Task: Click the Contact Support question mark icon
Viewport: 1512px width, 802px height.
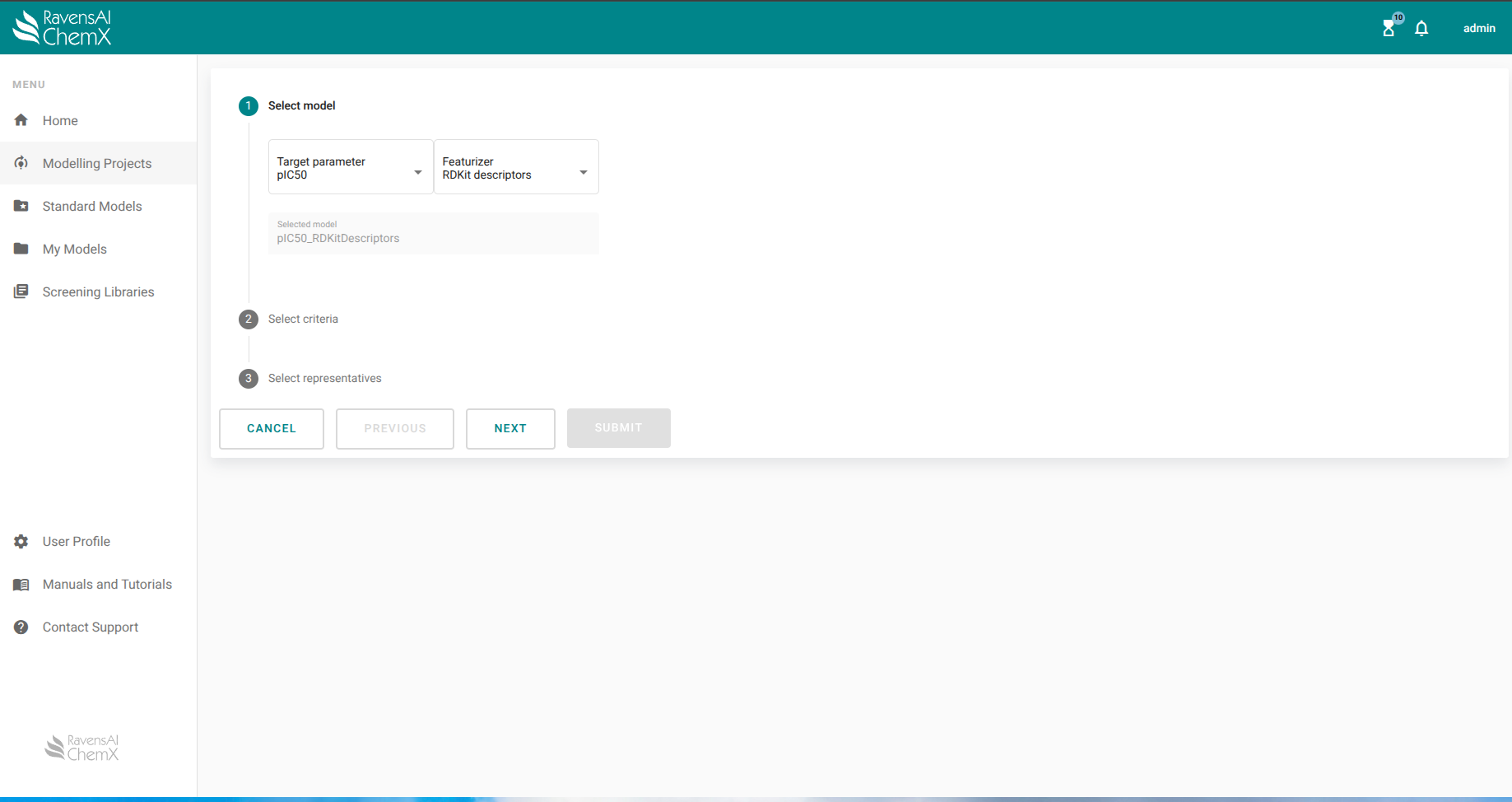Action: pos(21,627)
